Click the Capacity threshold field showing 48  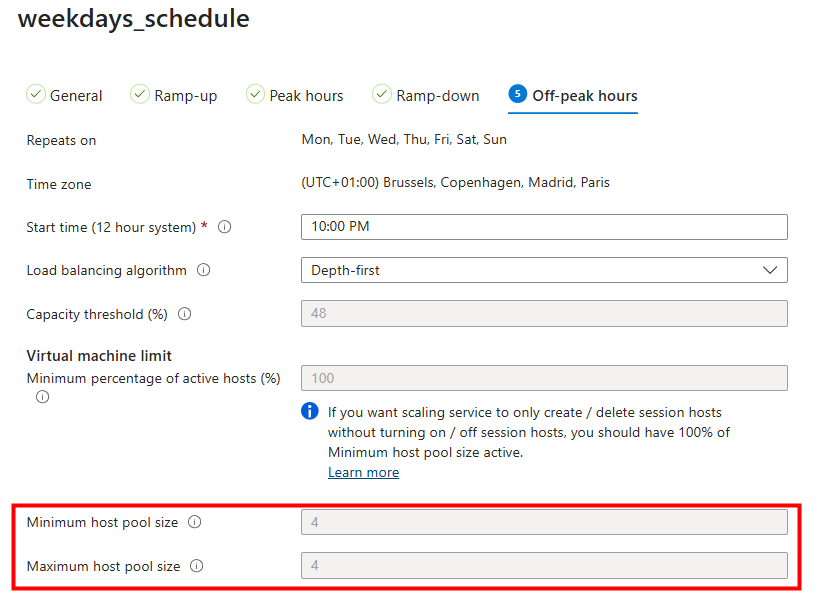click(x=544, y=313)
